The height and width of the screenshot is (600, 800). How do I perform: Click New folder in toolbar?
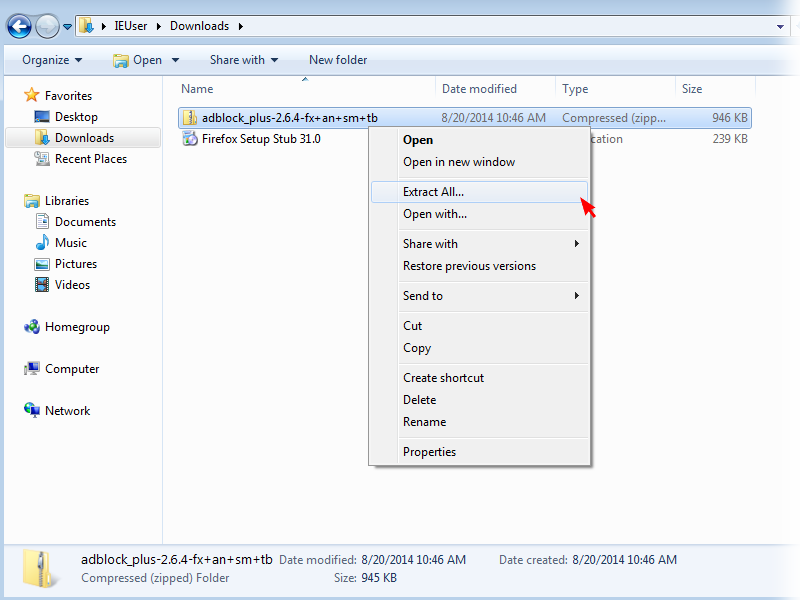(x=338, y=60)
